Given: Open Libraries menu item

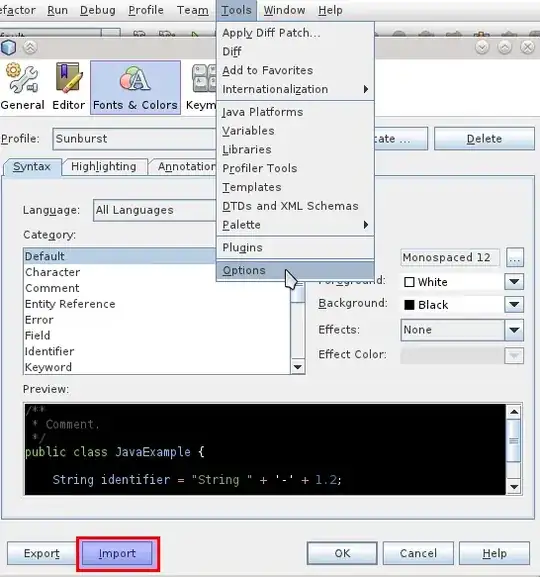Looking at the screenshot, I should 295,150.
